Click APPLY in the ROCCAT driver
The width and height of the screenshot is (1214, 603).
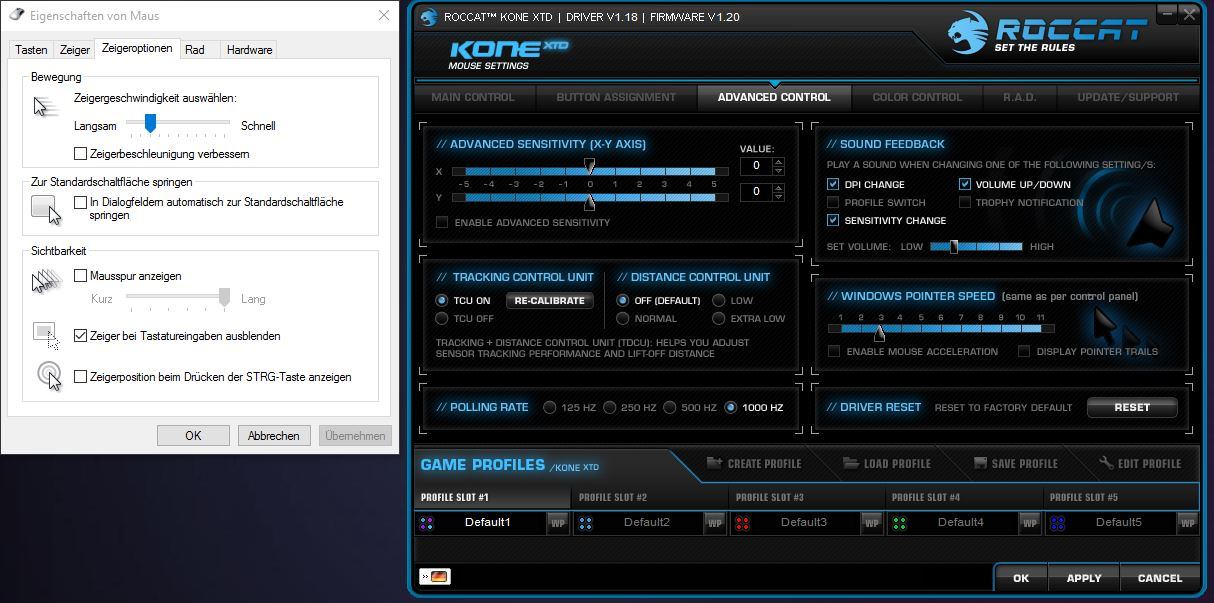[x=1084, y=578]
